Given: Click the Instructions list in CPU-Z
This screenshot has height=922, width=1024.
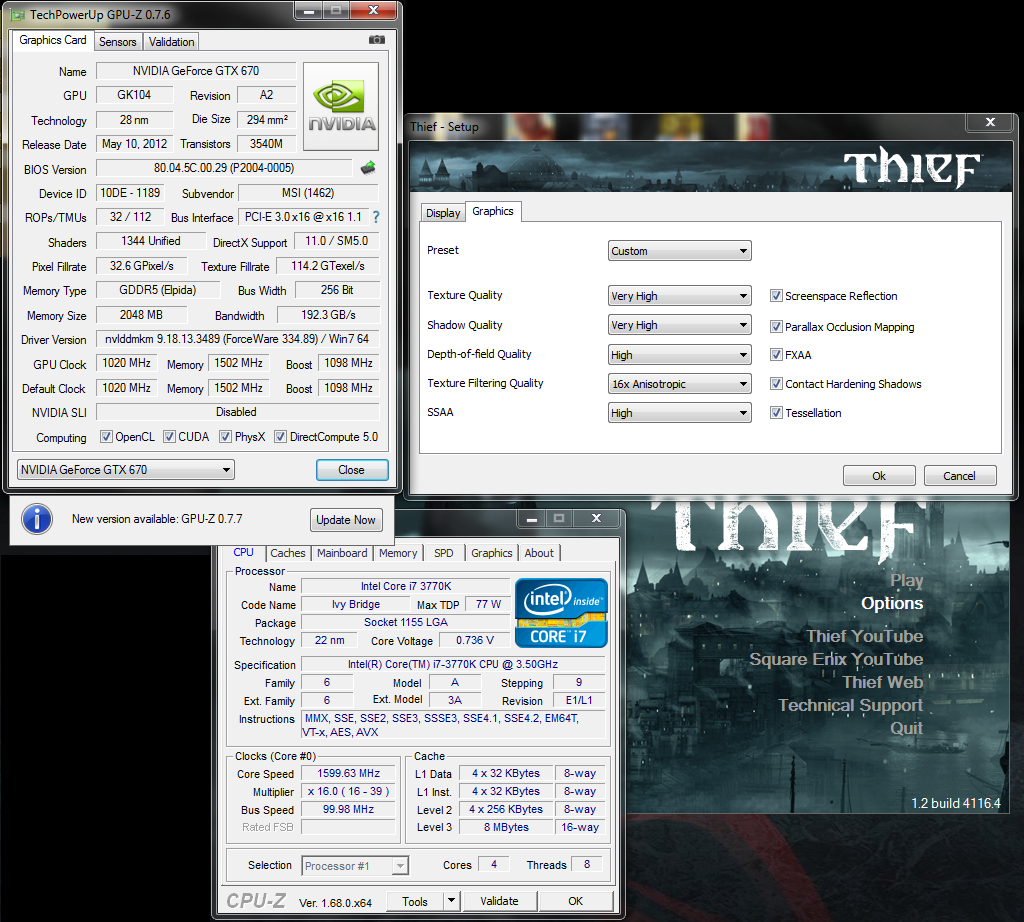Looking at the screenshot, I should tap(453, 725).
